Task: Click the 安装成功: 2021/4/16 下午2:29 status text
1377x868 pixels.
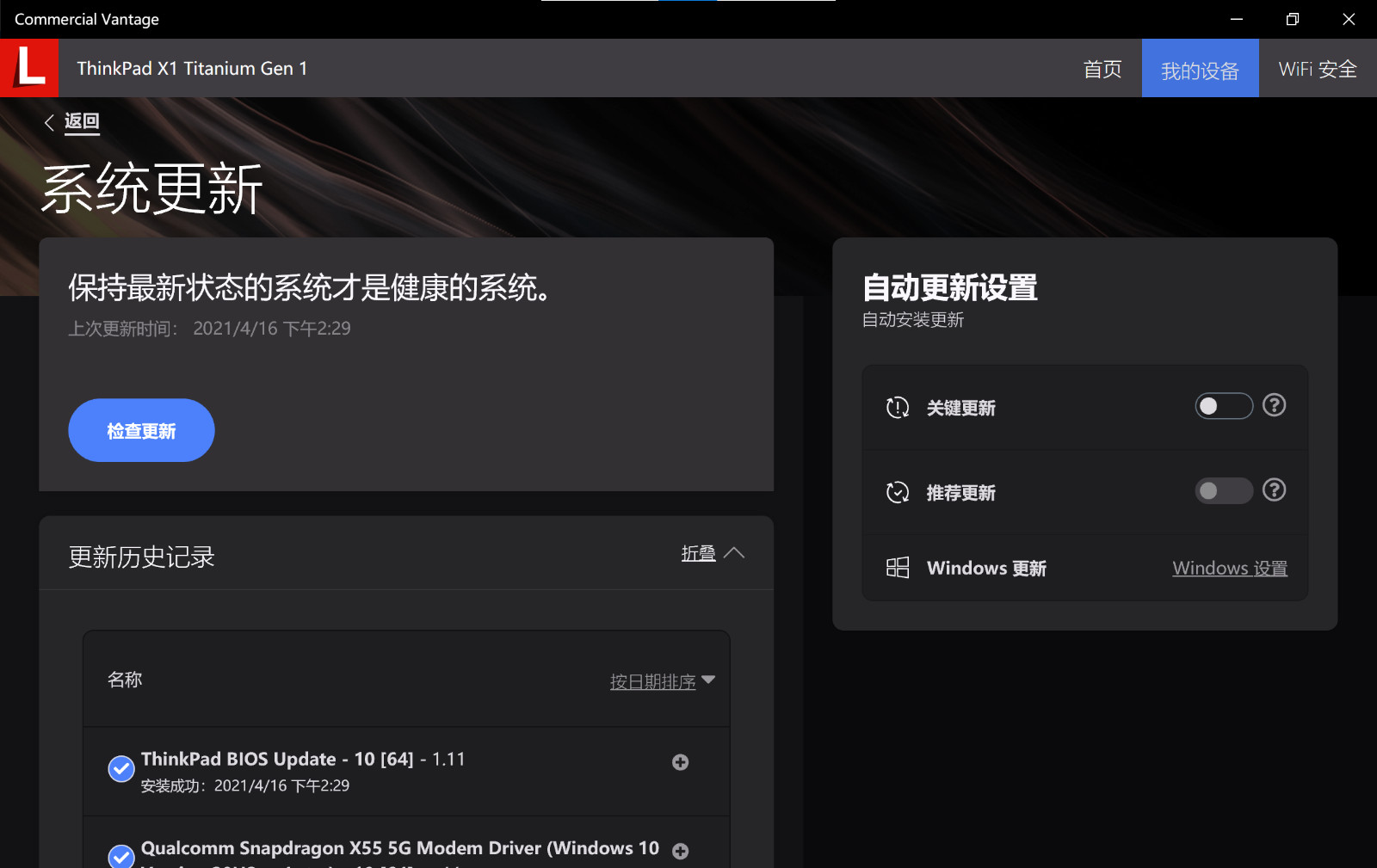Action: click(245, 785)
